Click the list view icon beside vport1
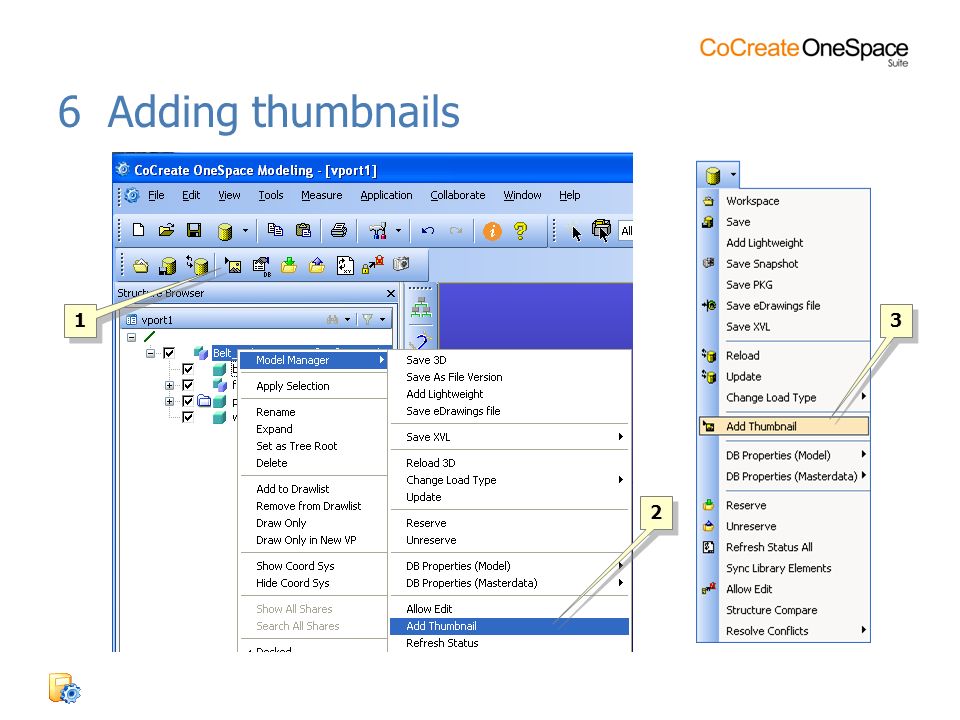 (x=131, y=320)
